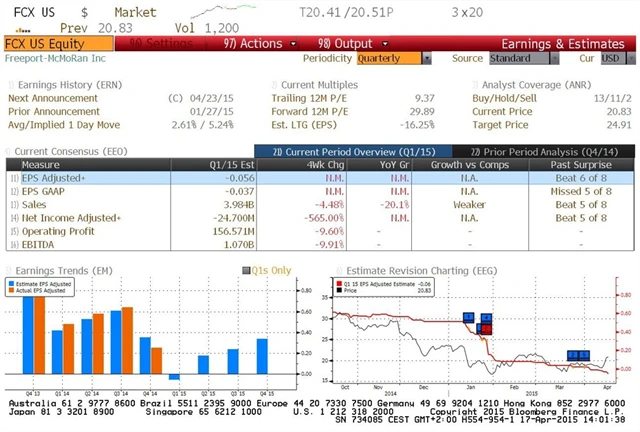
Task: Toggle the Q1s Only checkbox
Action: [x=246, y=270]
